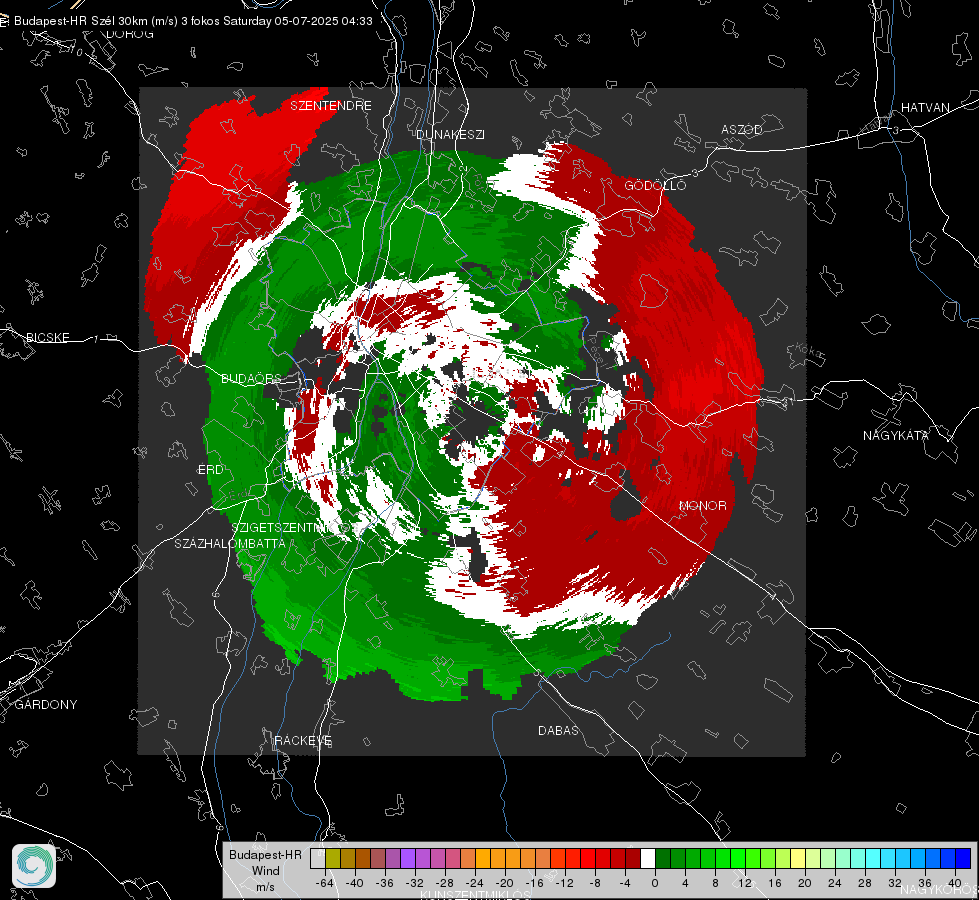This screenshot has height=900, width=979.
Task: Click the GÖDÖLLŐ town label
Action: [x=655, y=185]
